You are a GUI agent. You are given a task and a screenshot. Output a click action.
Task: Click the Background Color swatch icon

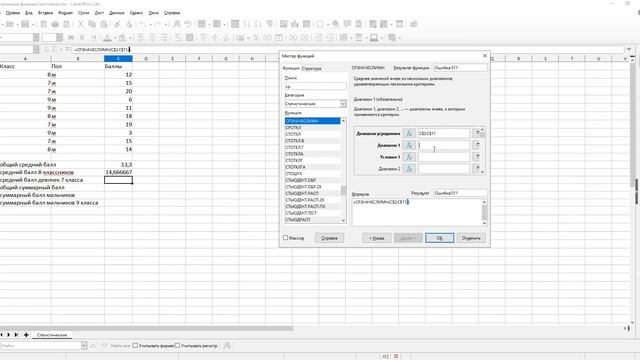point(122,38)
